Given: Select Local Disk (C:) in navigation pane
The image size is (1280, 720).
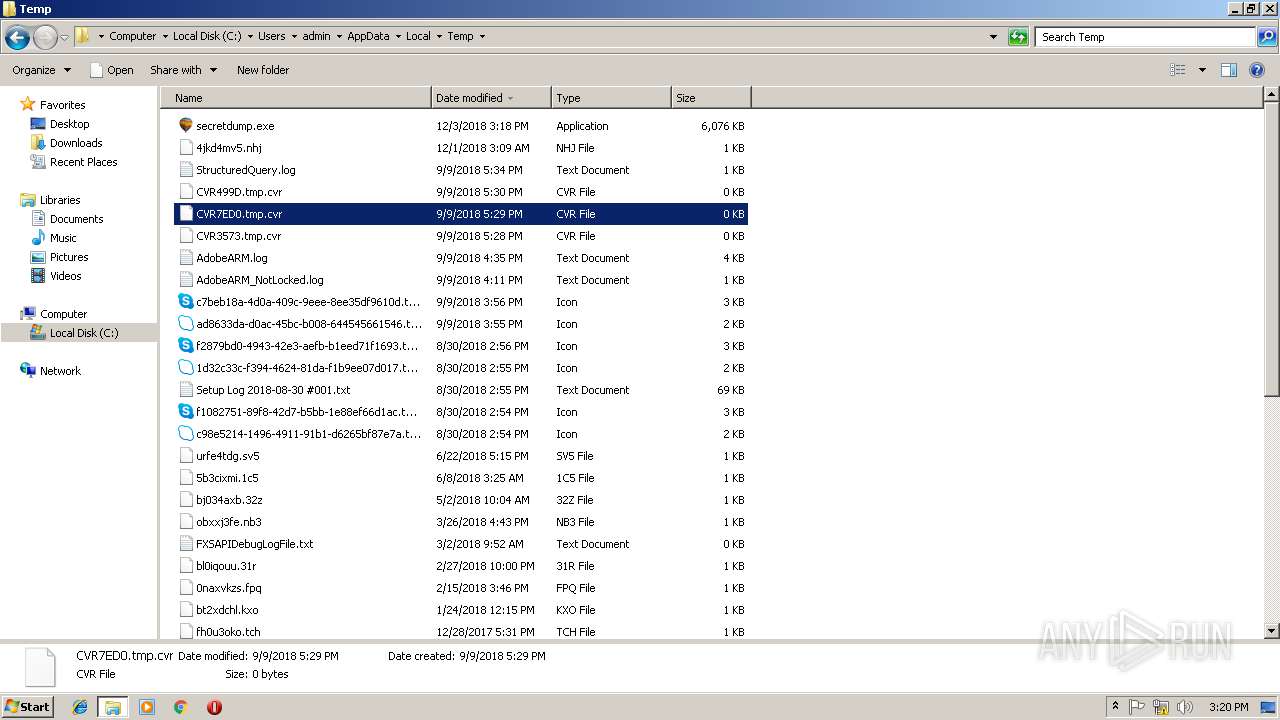Looking at the screenshot, I should [84, 333].
